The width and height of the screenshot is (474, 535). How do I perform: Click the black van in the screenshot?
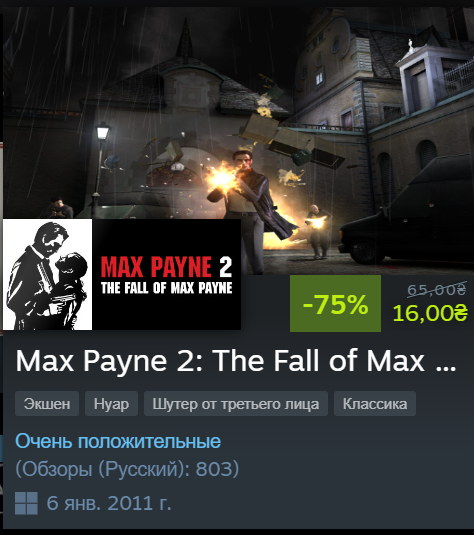click(408, 212)
